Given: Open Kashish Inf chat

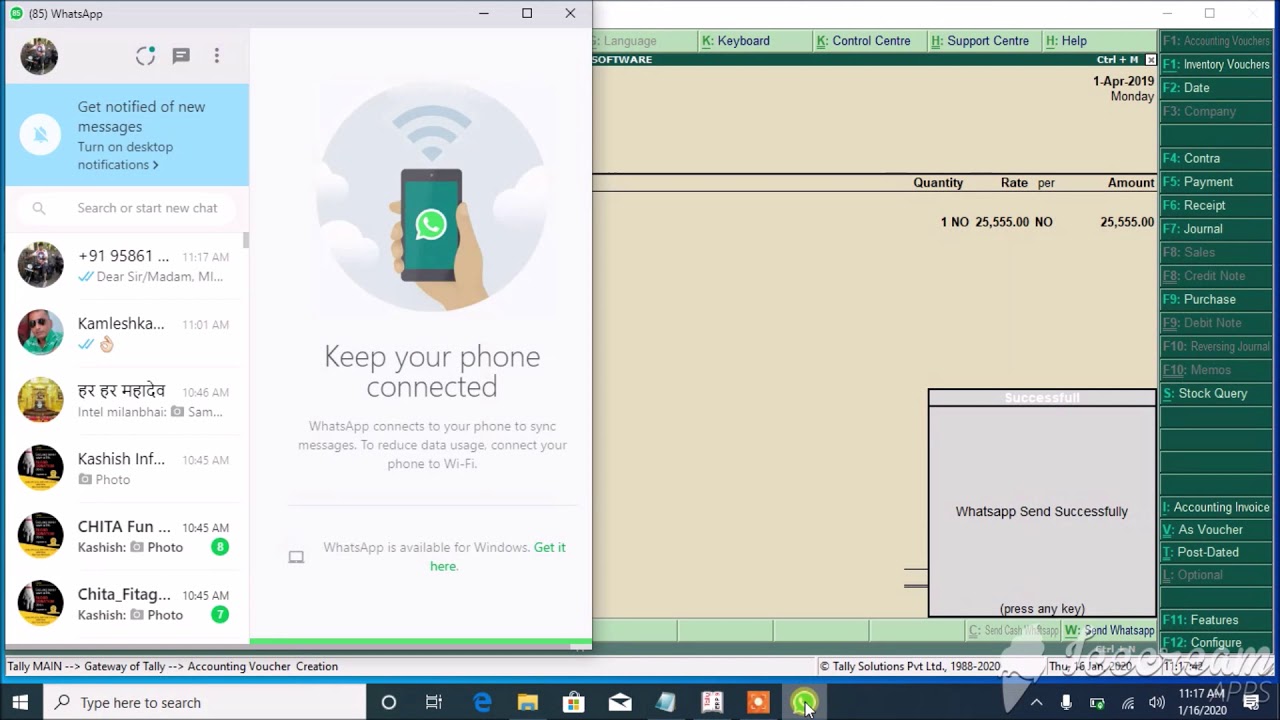Looking at the screenshot, I should [125, 468].
